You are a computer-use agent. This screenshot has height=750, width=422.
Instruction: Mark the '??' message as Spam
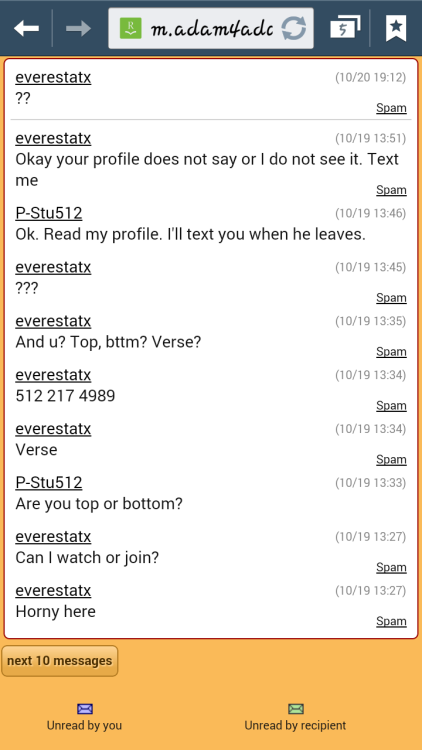click(x=391, y=108)
